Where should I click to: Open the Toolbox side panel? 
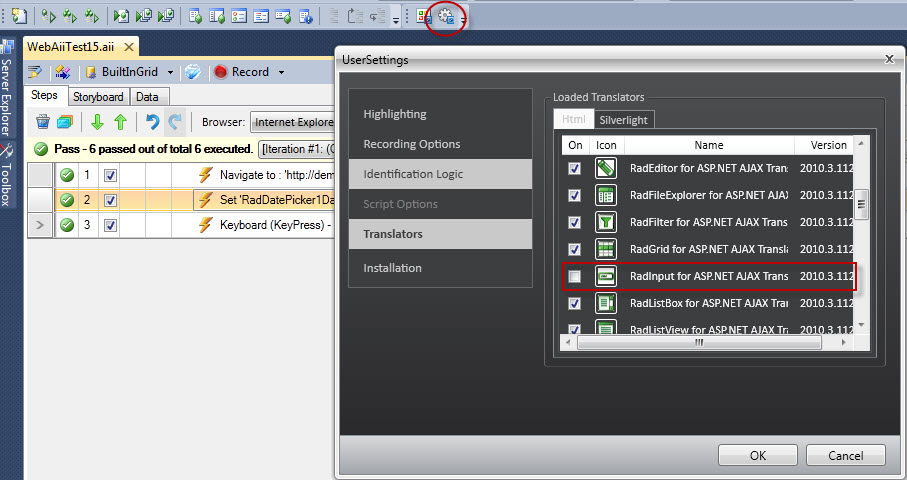(6, 176)
